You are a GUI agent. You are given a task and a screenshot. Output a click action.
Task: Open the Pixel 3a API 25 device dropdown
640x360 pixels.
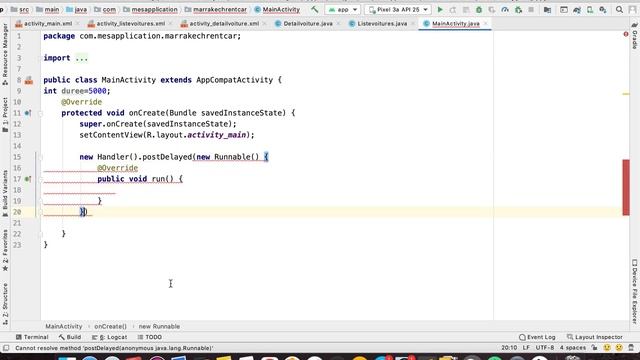398,9
